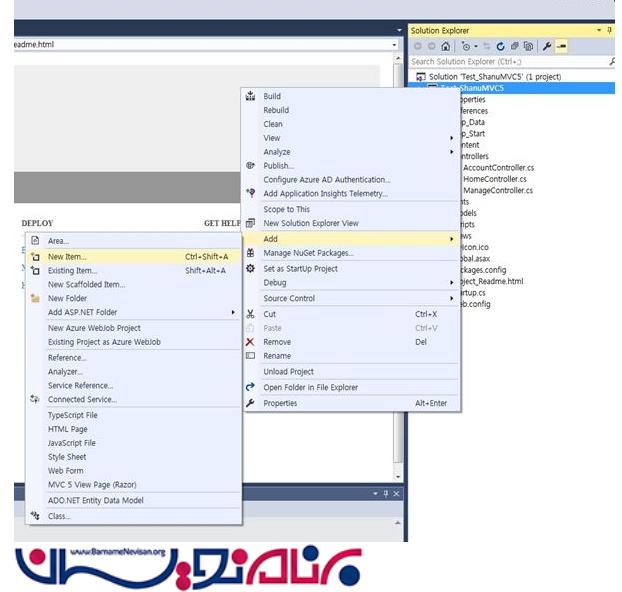Click Existing Item icon in submenu

point(35,271)
